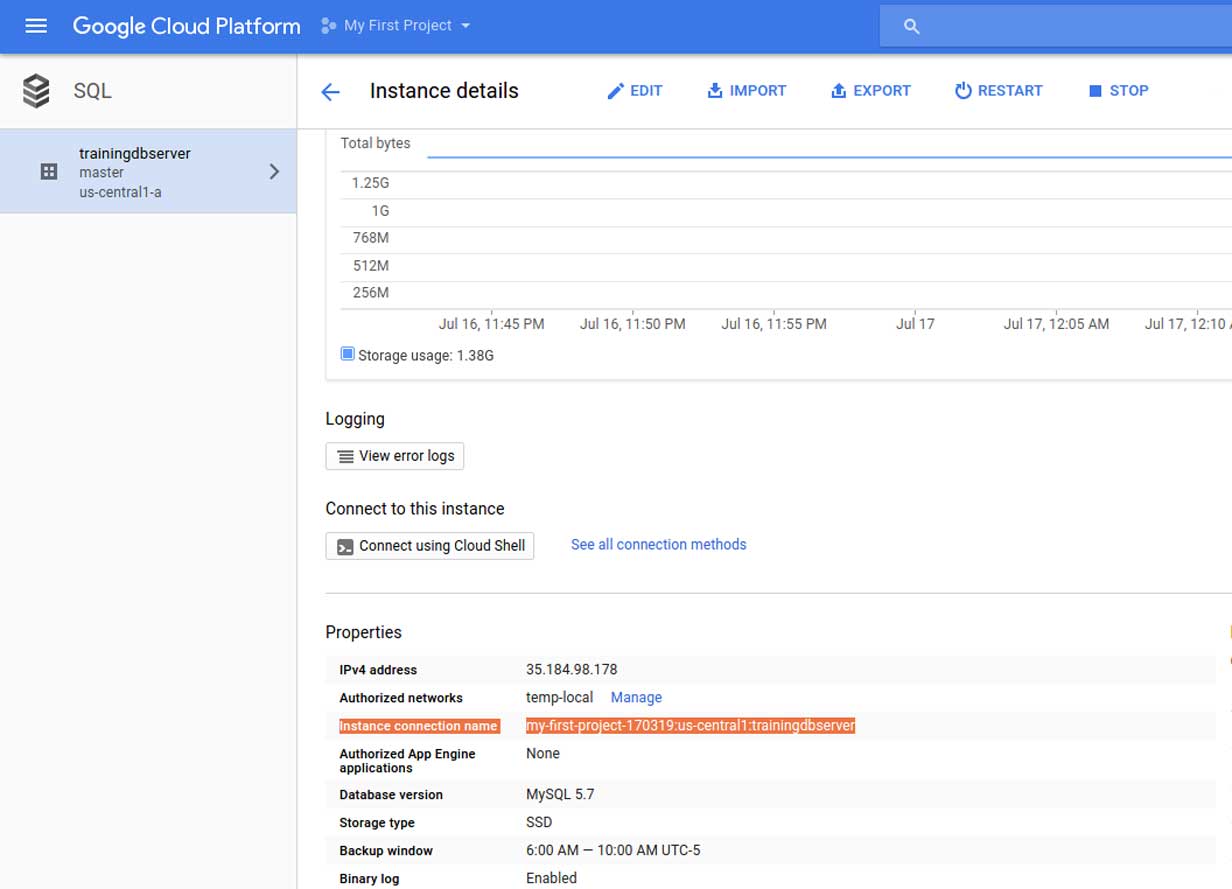Viewport: 1232px width, 889px height.
Task: Click the MySQL 5.7 database version value
Action: click(560, 795)
